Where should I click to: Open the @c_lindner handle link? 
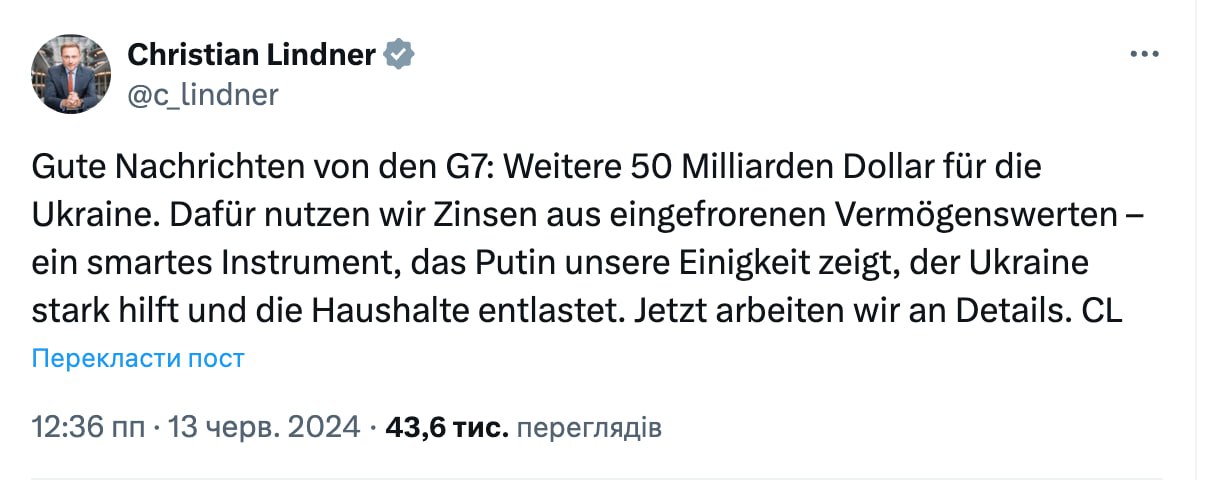pyautogui.click(x=203, y=95)
